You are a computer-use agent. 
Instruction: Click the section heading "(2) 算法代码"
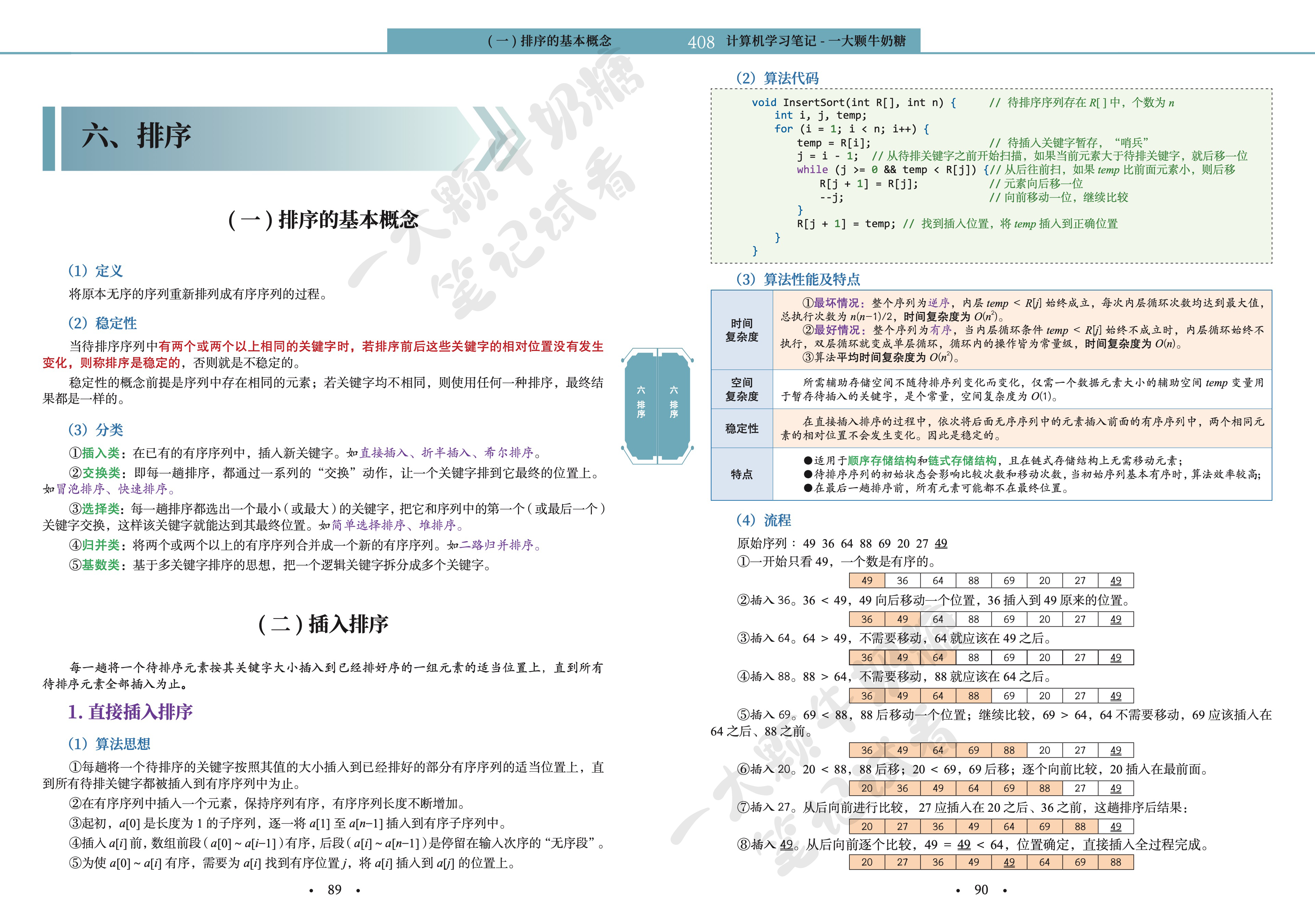point(777,78)
